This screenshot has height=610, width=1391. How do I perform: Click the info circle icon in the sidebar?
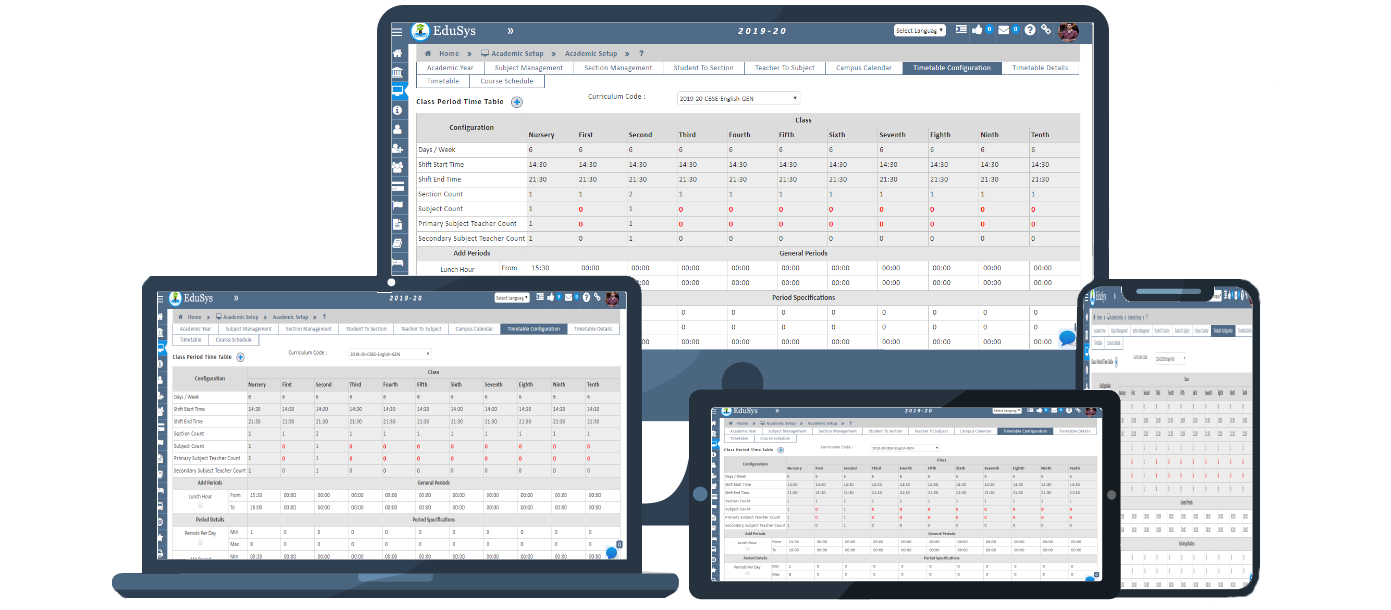(x=397, y=110)
